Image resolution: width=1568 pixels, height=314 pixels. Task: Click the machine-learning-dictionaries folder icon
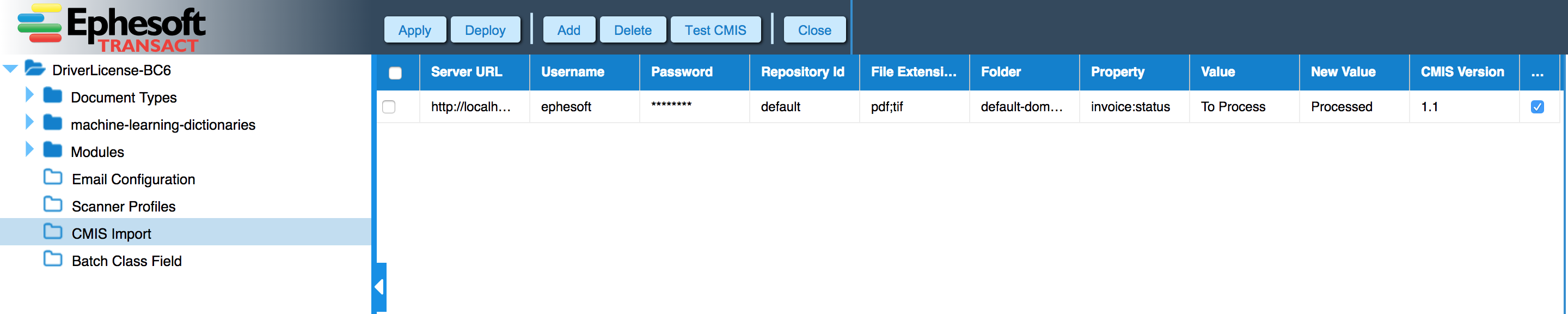pyautogui.click(x=53, y=123)
